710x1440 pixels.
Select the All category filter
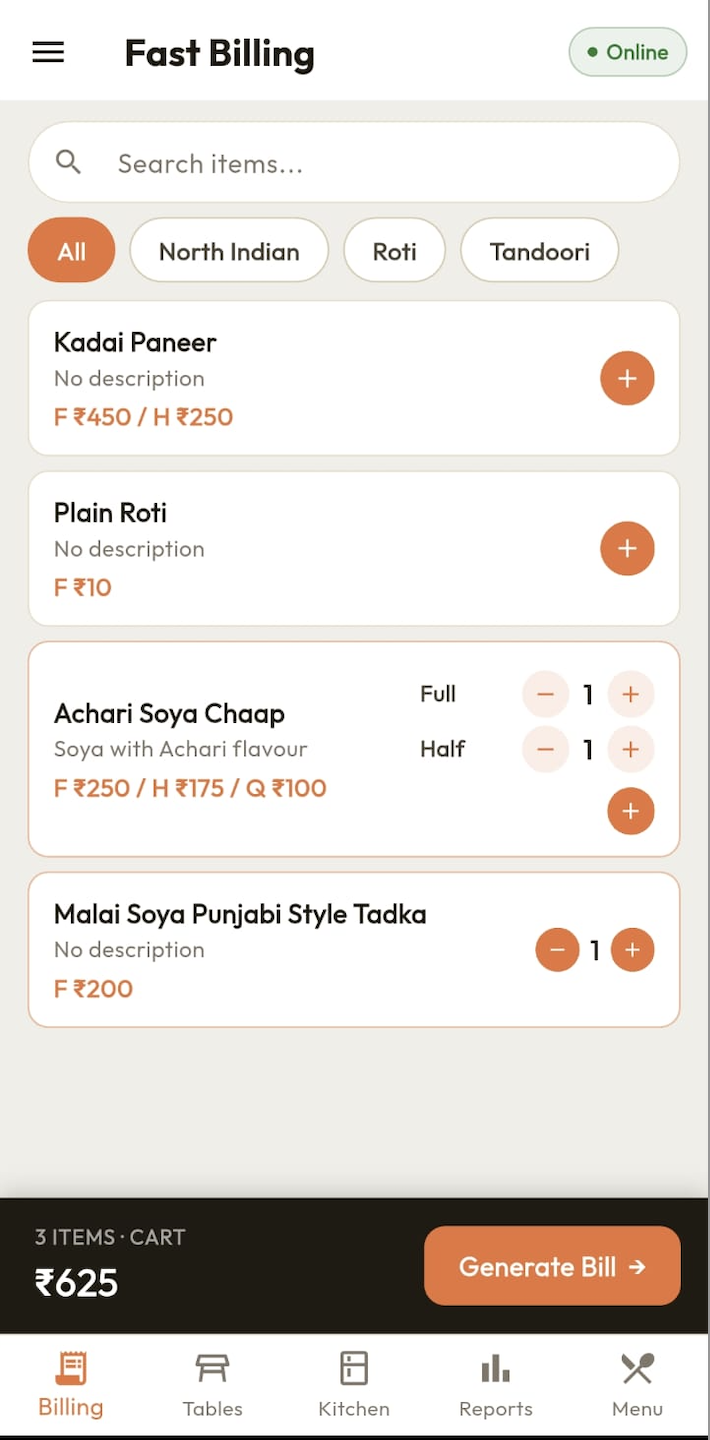coord(71,251)
